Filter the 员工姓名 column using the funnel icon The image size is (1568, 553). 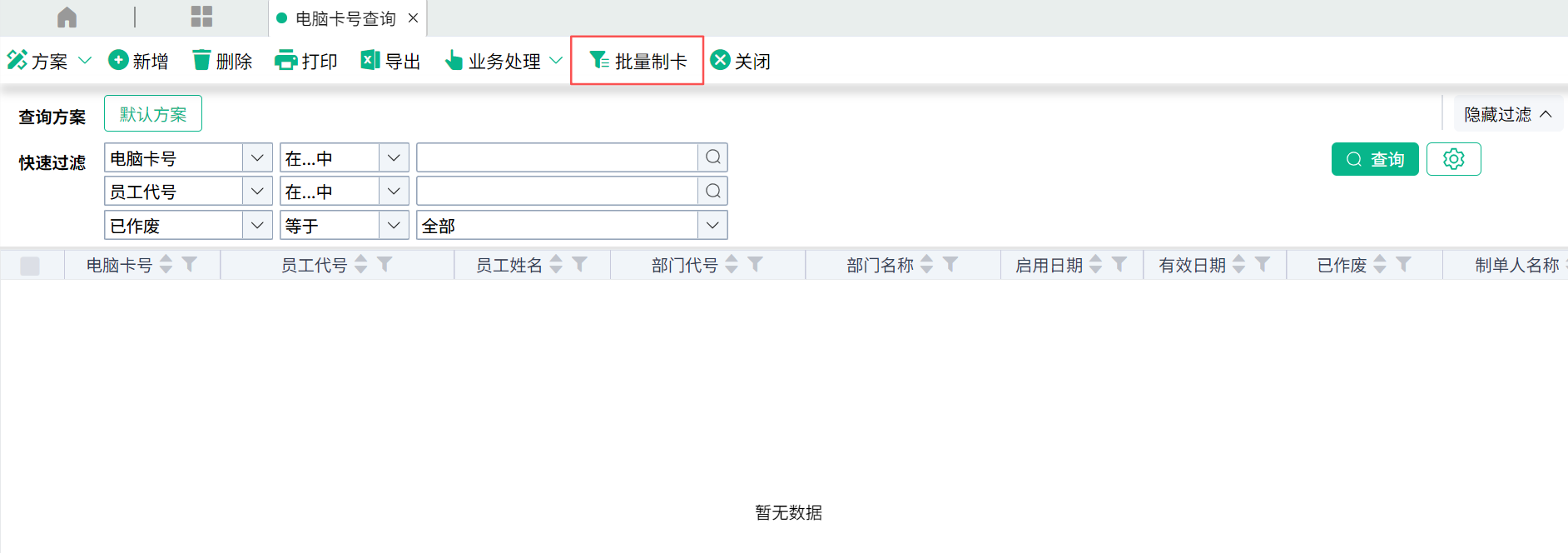pyautogui.click(x=580, y=265)
